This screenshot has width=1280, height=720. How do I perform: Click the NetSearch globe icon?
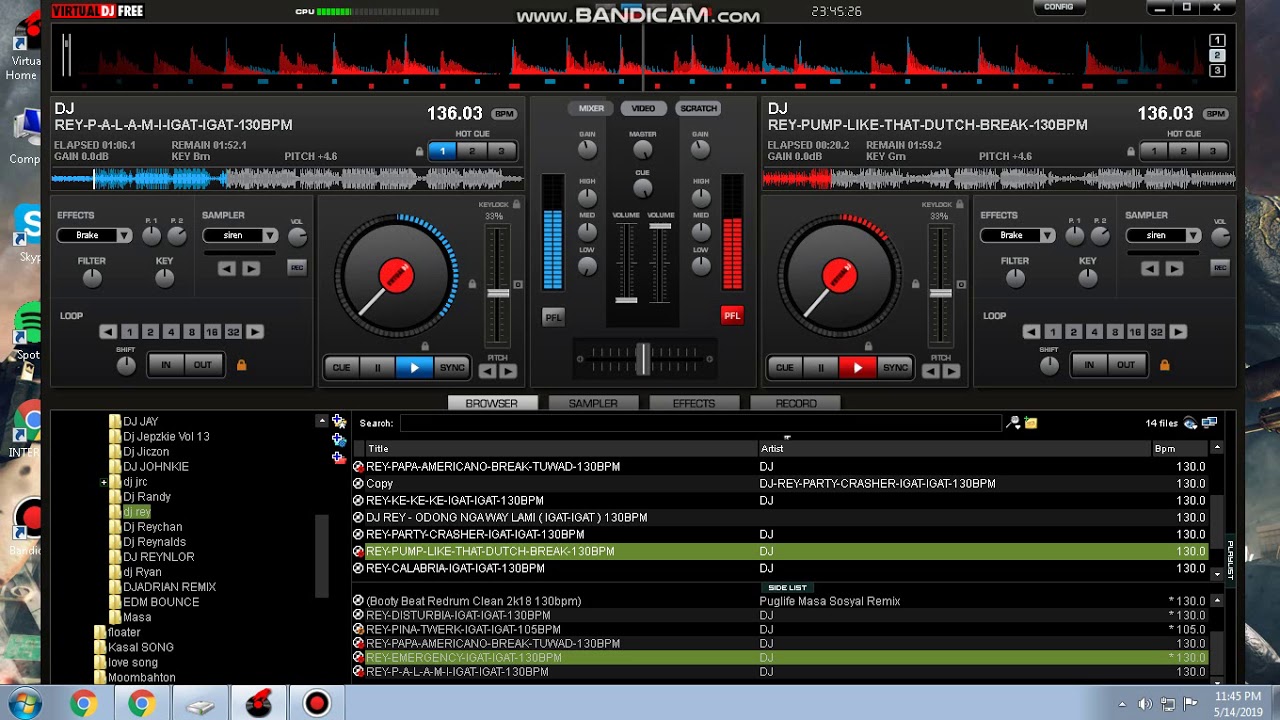tap(1190, 423)
